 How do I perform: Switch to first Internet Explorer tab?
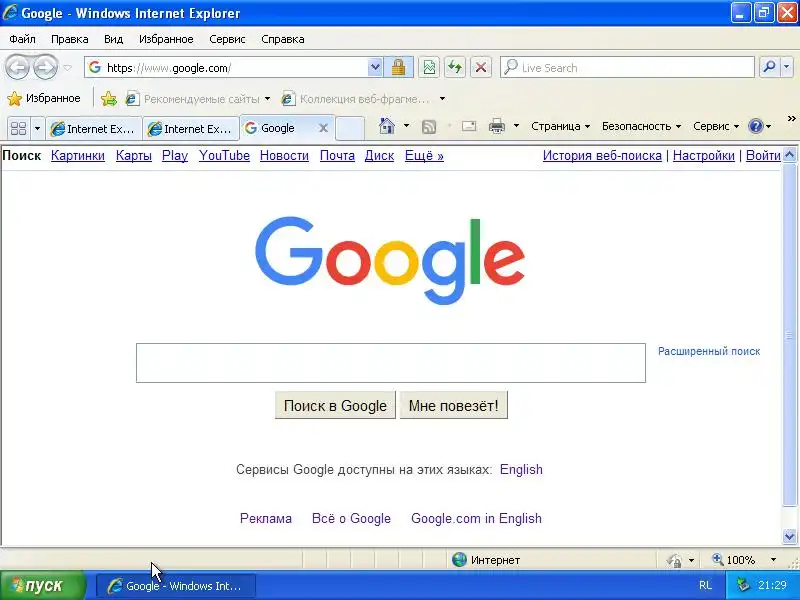coord(93,129)
